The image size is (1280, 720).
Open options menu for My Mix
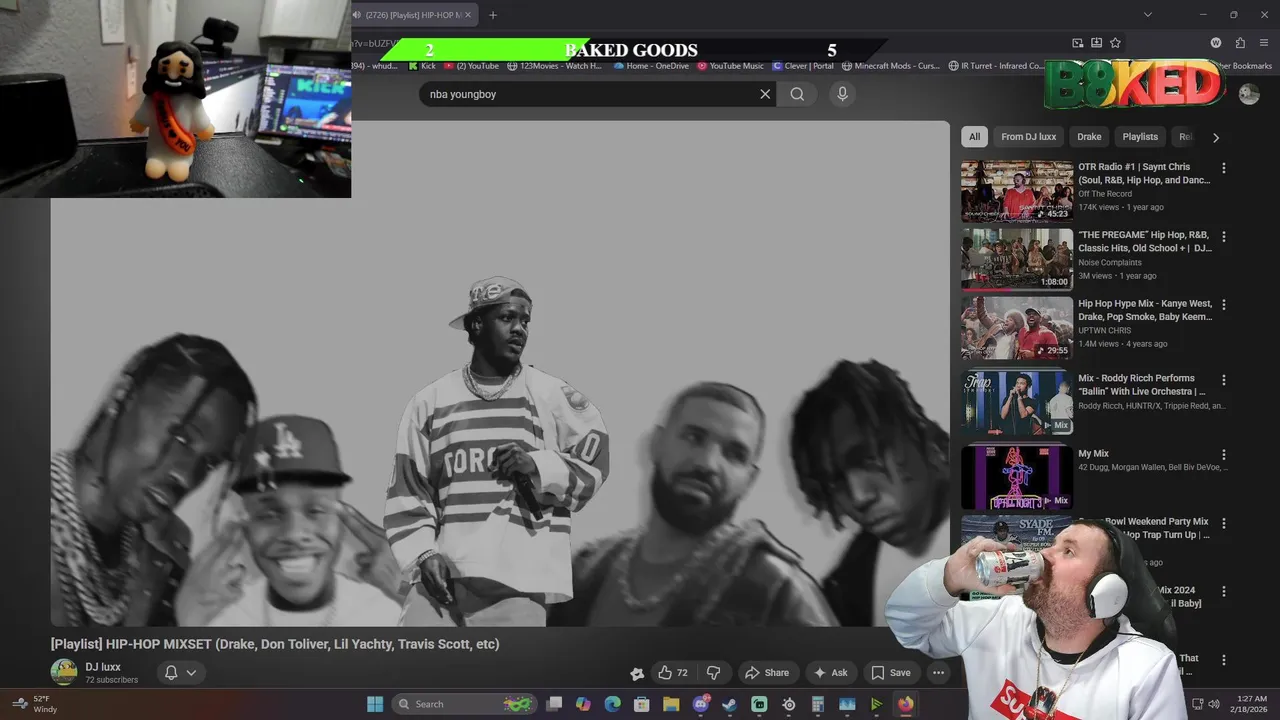coord(1223,455)
